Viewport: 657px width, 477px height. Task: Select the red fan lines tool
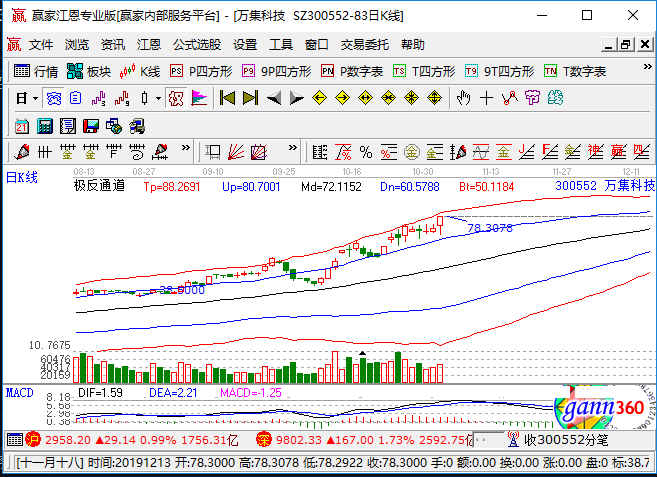coord(236,152)
